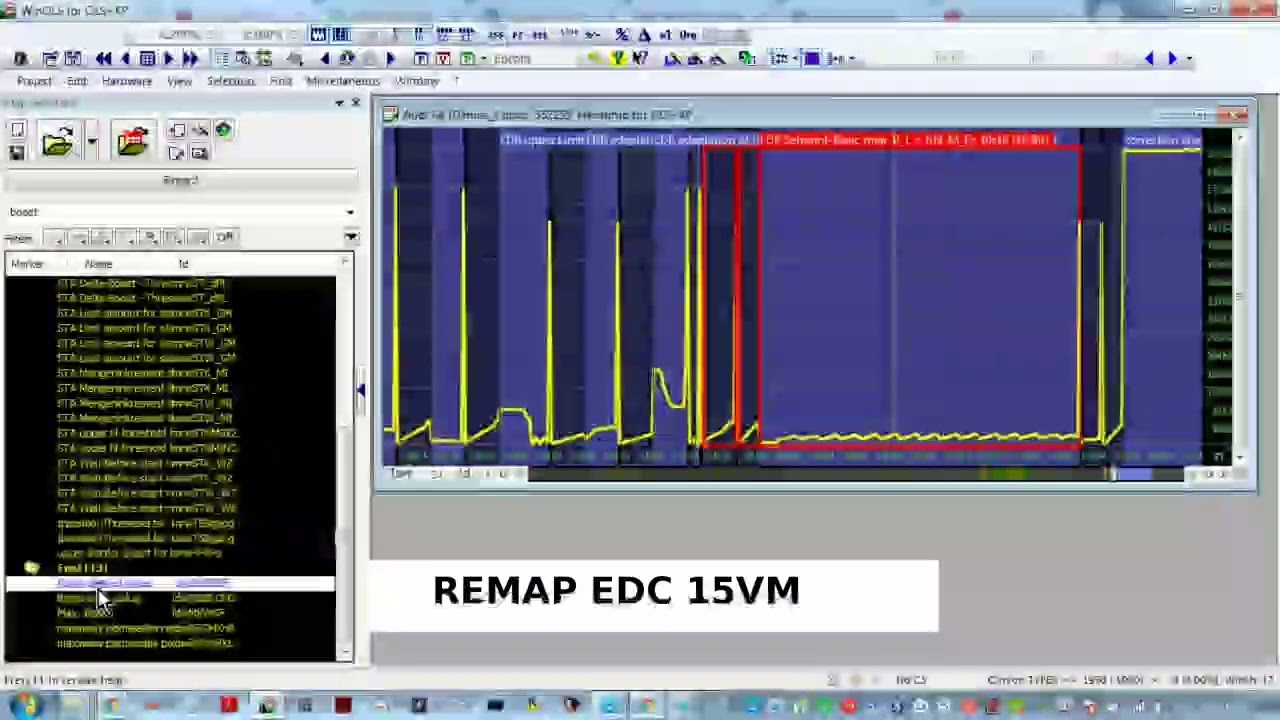This screenshot has height=720, width=1280.
Task: Click the yellow Y toolbar icon
Action: tap(618, 59)
